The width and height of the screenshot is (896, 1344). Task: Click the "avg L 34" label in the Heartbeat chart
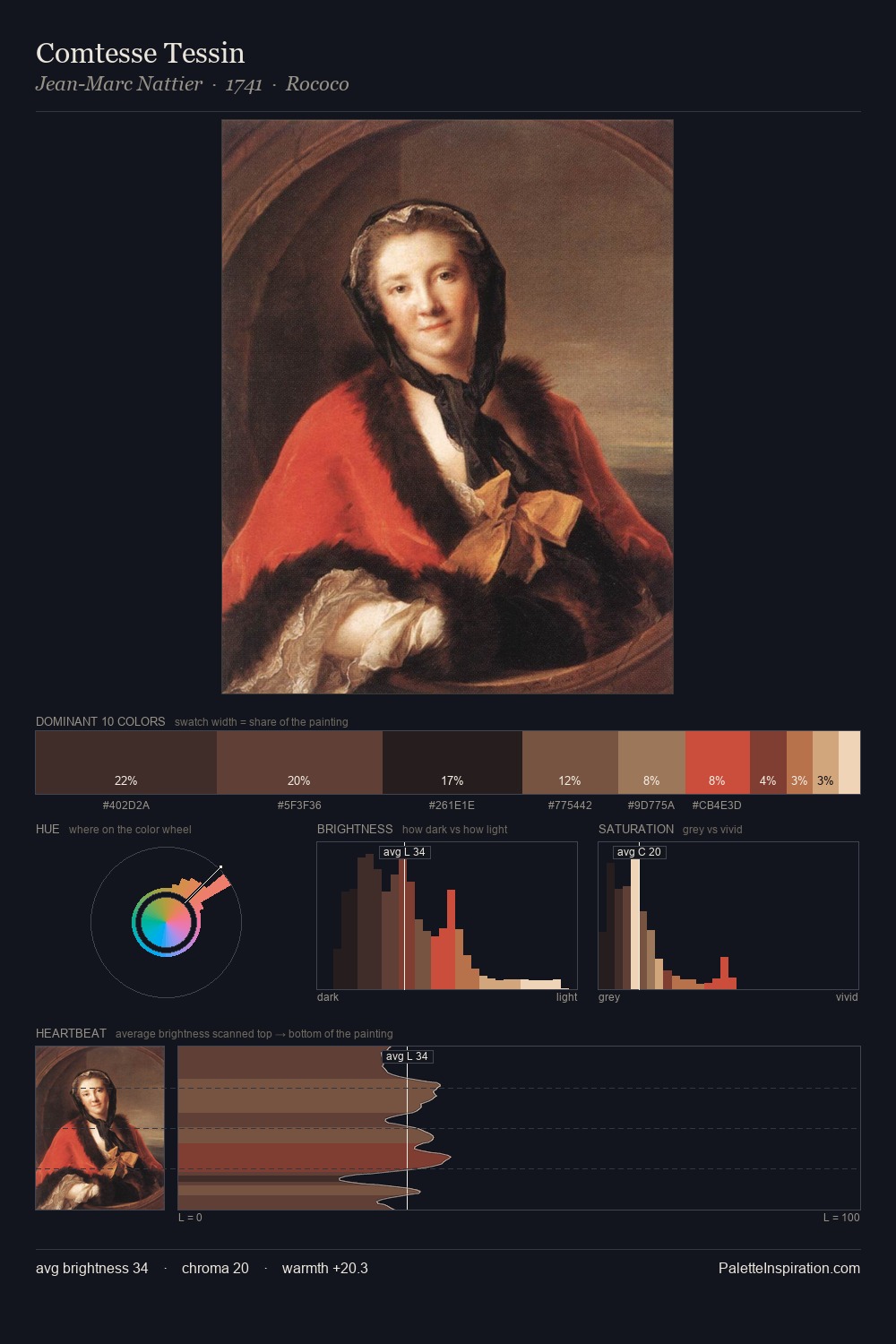tap(408, 1056)
